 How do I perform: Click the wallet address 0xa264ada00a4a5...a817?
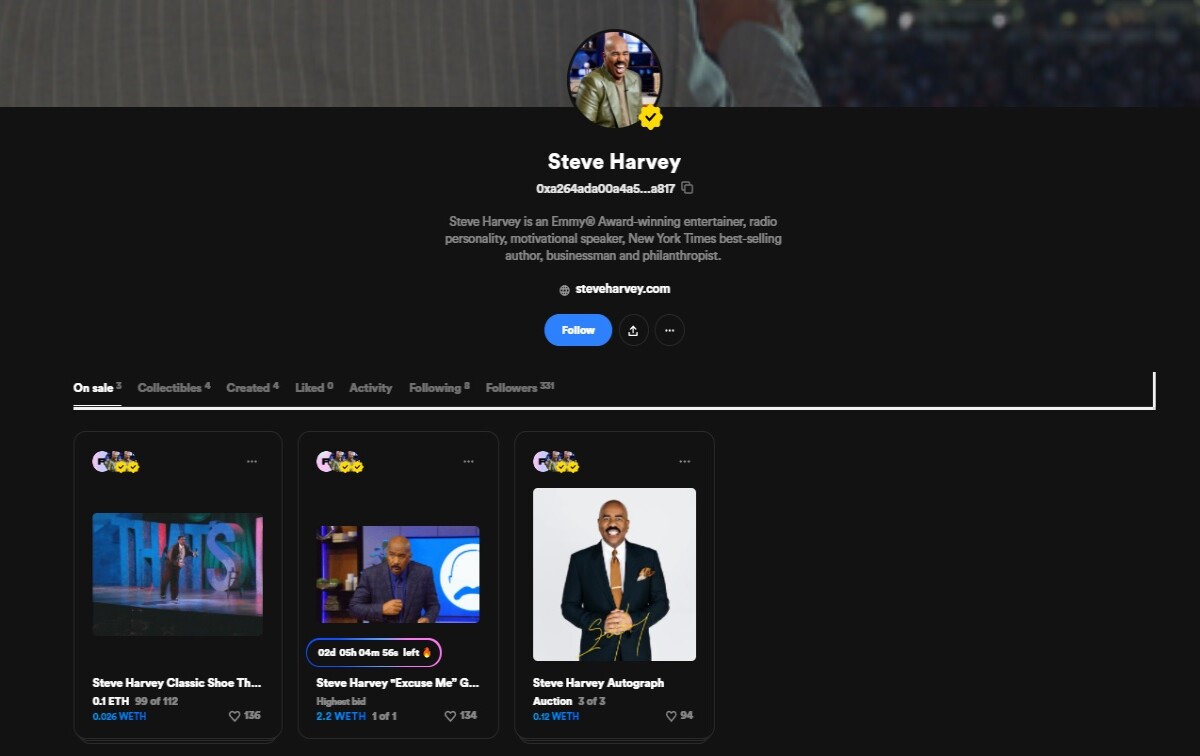[605, 188]
